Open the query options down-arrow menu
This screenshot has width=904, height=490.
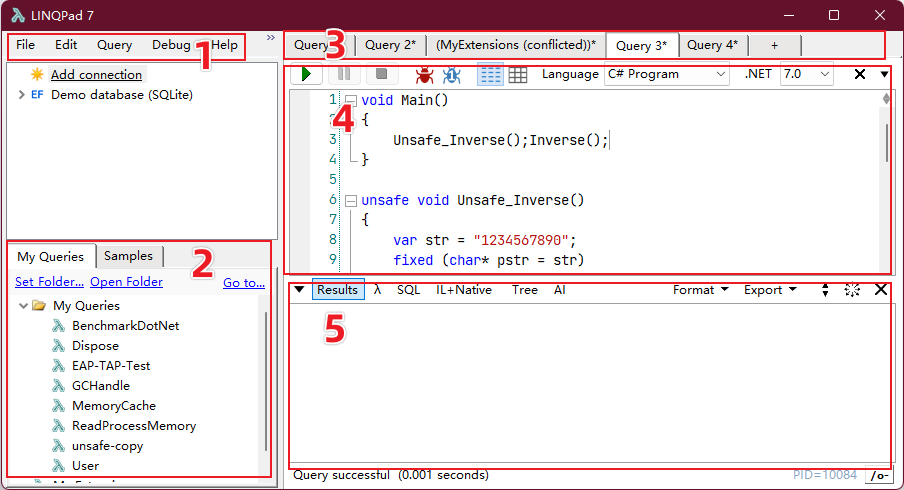884,74
